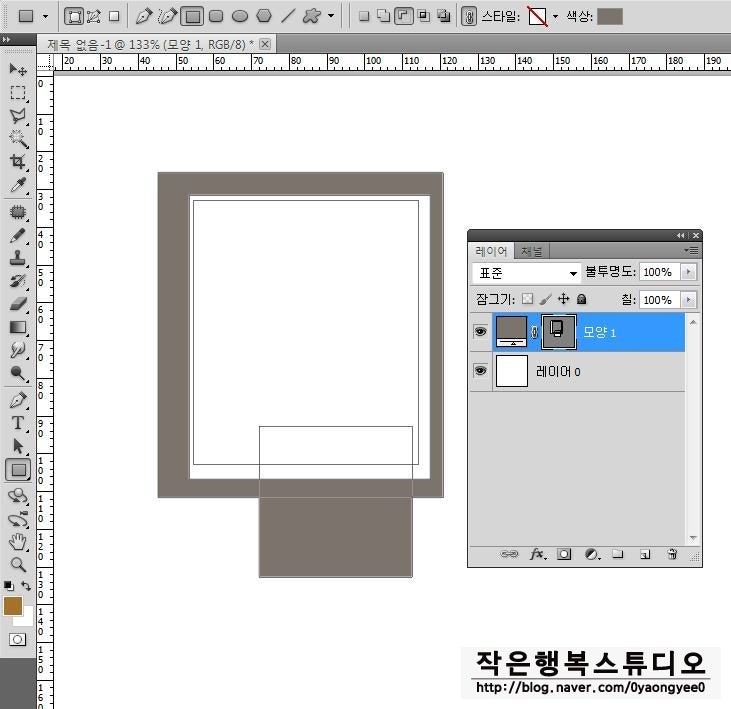Select Intersect Shape Areas option
The height and width of the screenshot is (709, 731).
coord(424,17)
